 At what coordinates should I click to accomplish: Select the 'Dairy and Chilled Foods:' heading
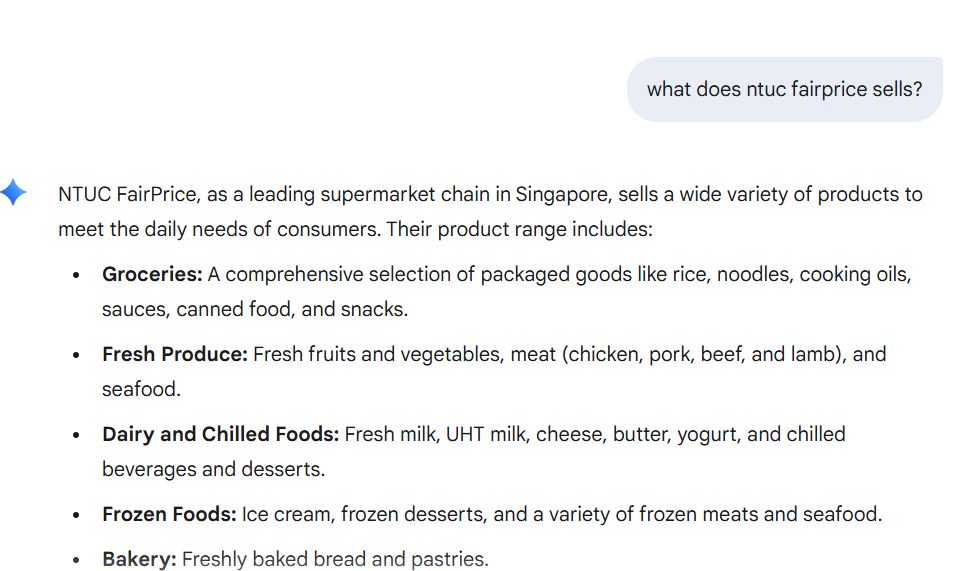coord(220,434)
